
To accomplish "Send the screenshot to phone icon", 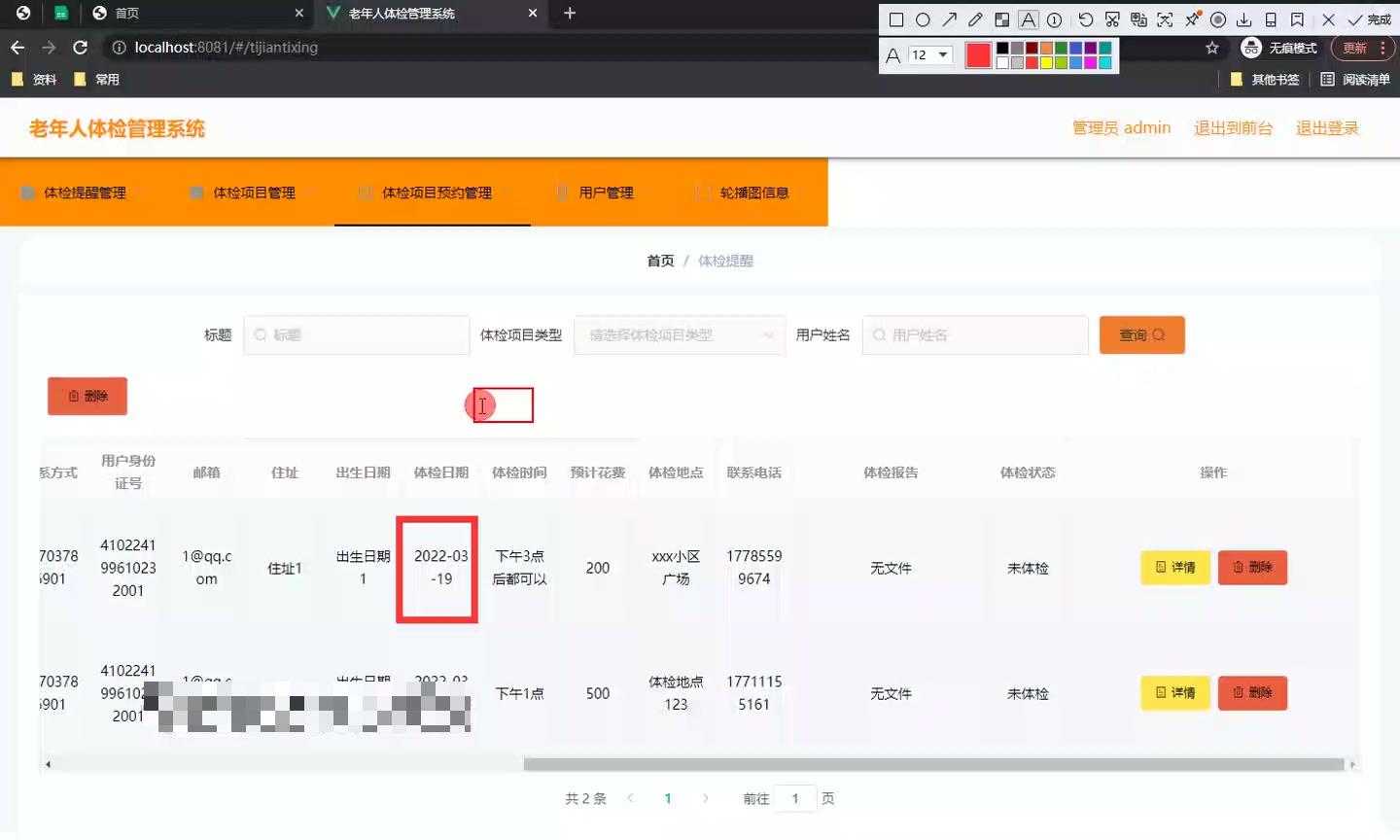I will tap(1271, 19).
